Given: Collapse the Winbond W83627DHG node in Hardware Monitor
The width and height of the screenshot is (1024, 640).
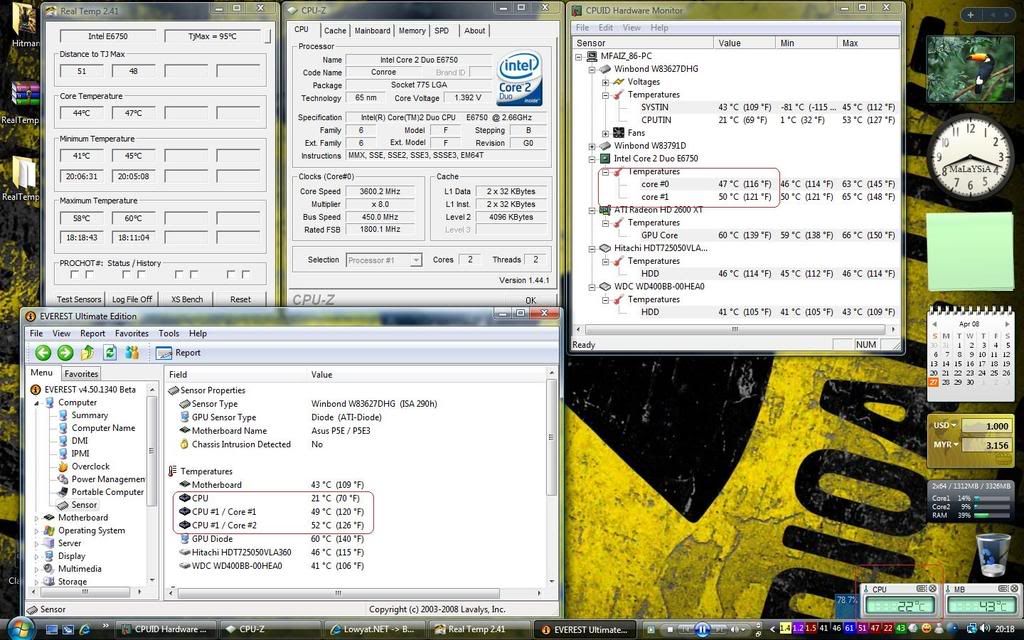Looking at the screenshot, I should [x=592, y=69].
